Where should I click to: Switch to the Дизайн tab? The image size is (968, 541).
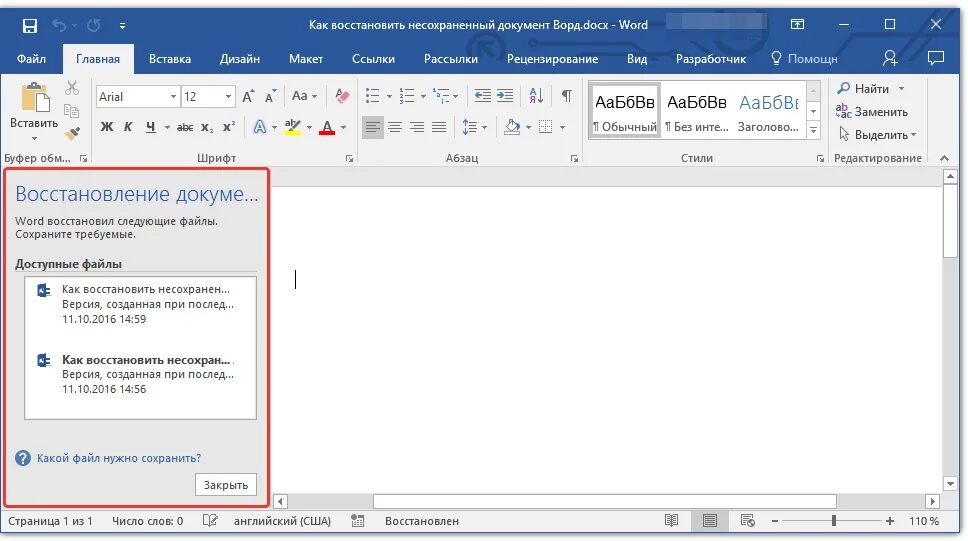[x=240, y=59]
